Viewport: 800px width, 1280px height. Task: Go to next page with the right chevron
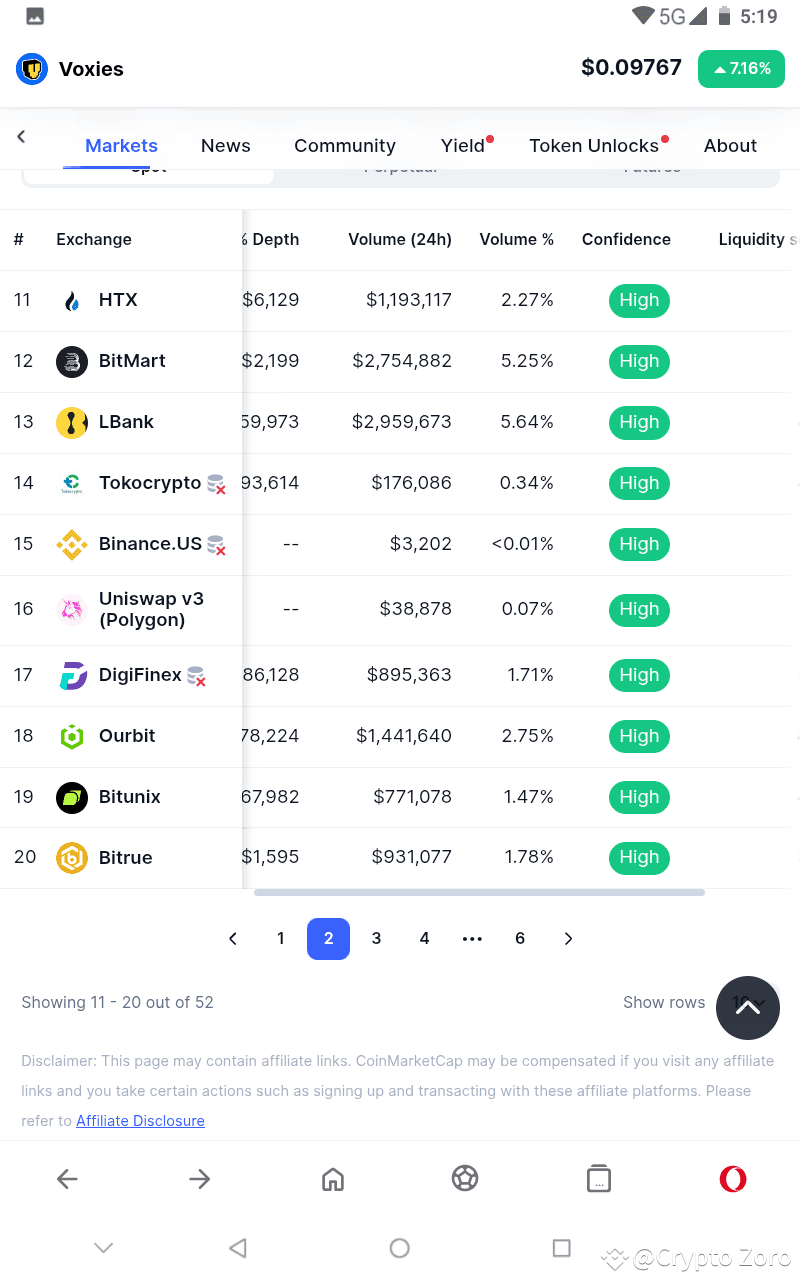tap(568, 938)
